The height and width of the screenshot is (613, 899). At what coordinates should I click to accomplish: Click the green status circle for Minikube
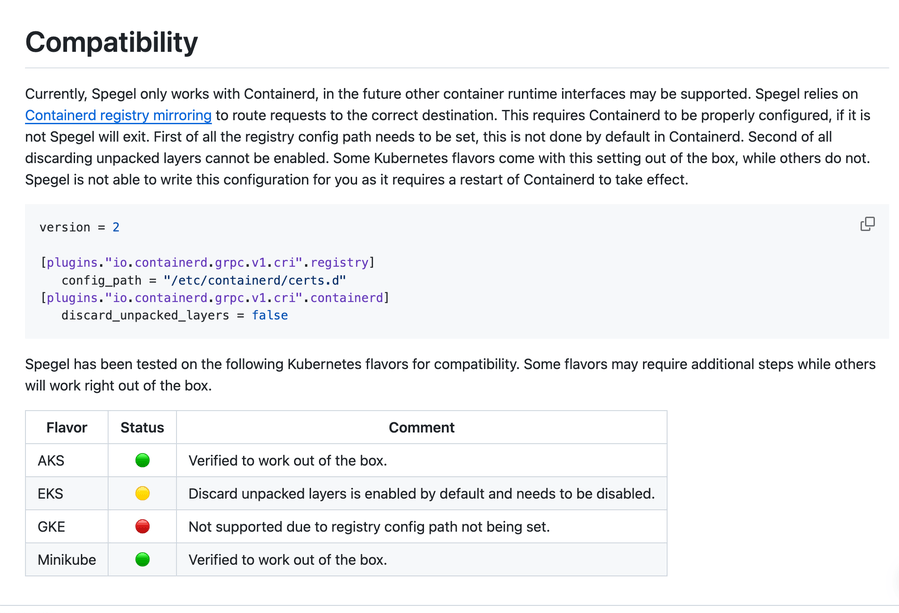point(142,559)
